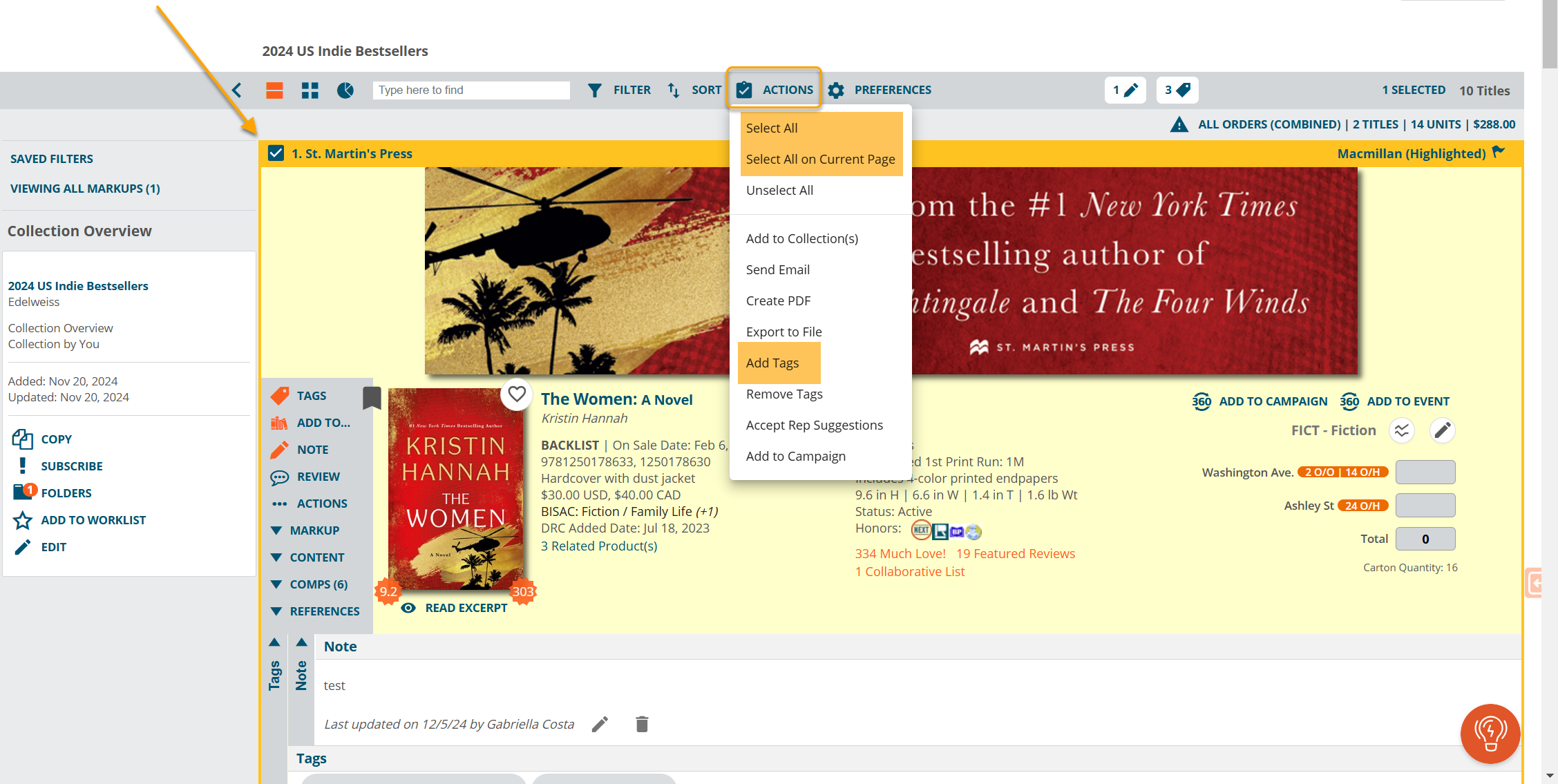Open the lightbulb help button
Viewport: 1558px width, 784px height.
[x=1490, y=734]
